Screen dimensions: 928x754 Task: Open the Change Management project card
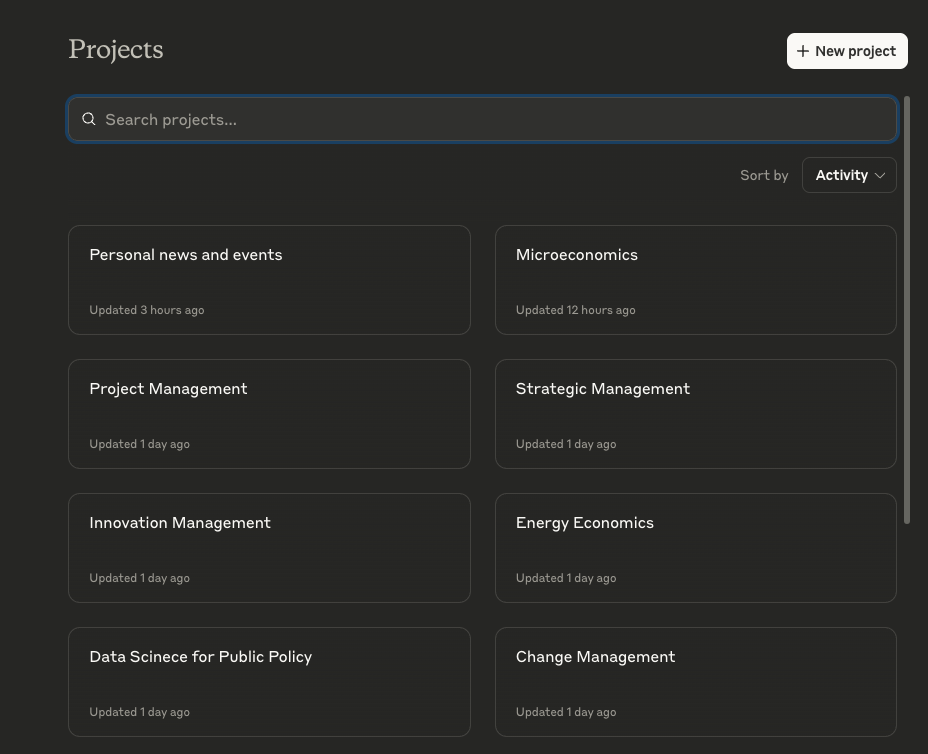tap(695, 682)
